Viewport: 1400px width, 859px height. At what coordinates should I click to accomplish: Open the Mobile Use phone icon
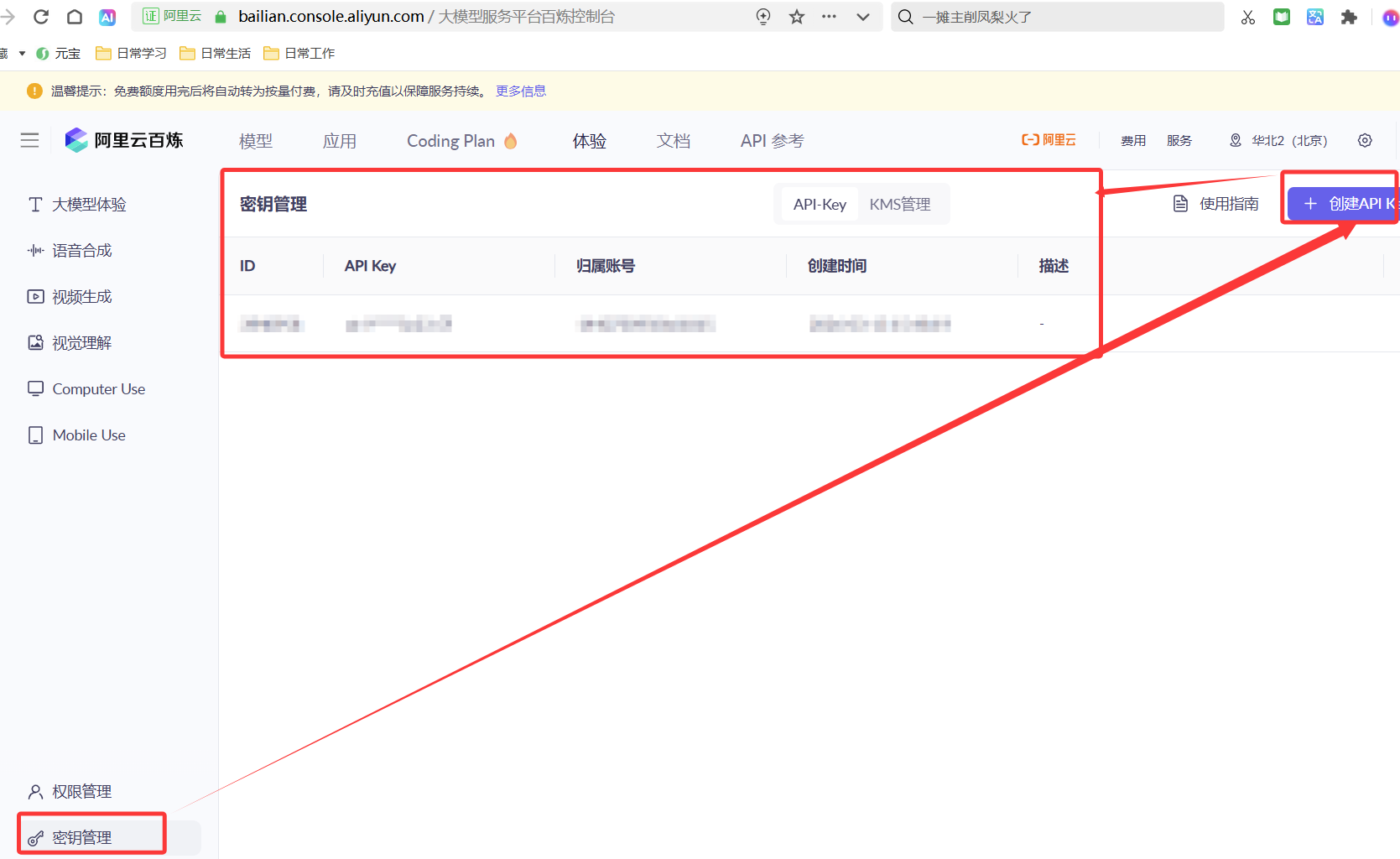tap(34, 435)
